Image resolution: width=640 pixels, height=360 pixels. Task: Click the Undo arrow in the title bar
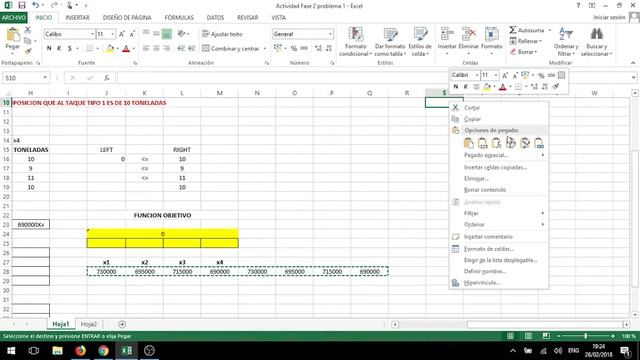(x=36, y=5)
